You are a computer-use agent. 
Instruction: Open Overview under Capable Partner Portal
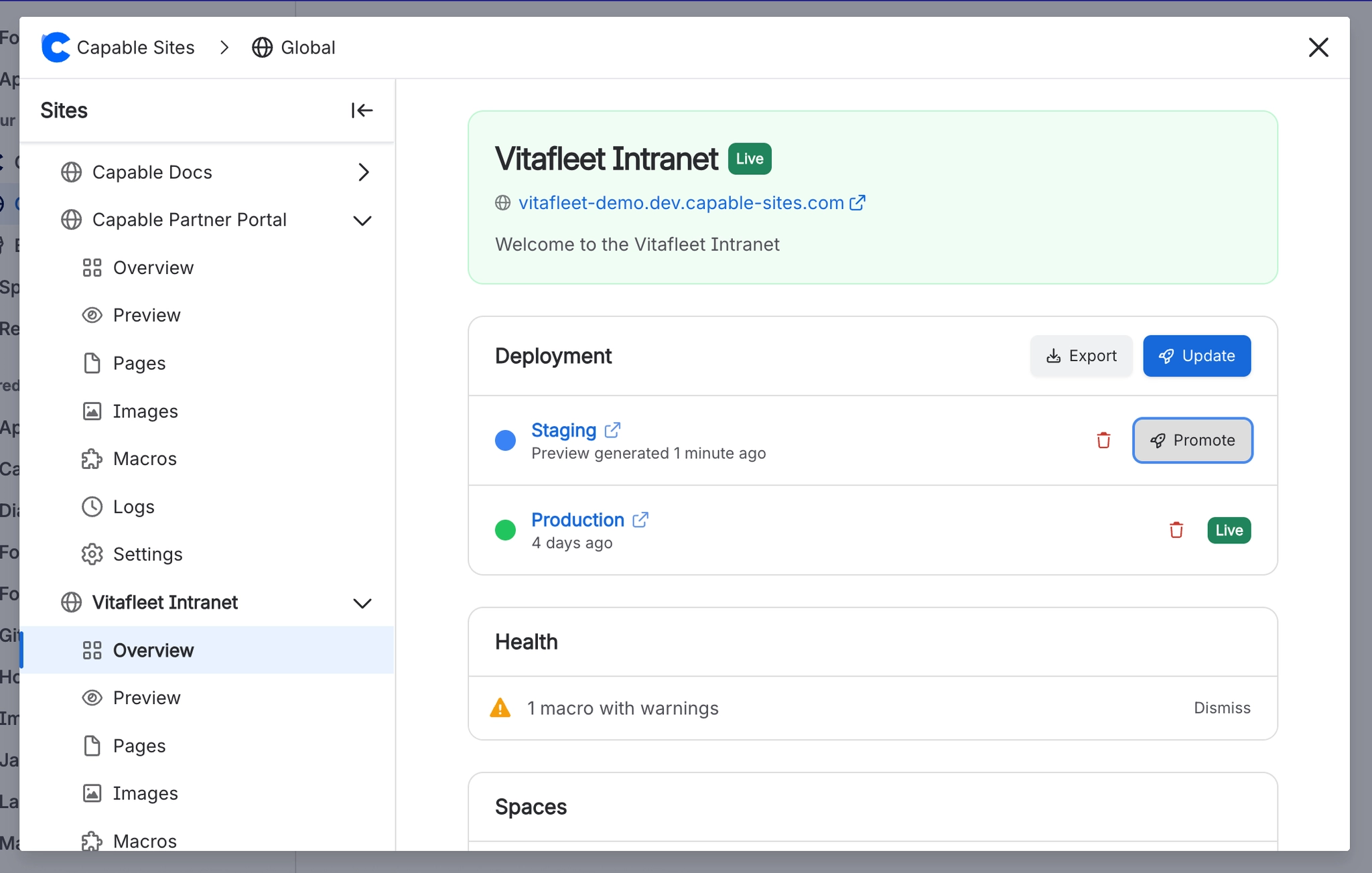click(207, 268)
